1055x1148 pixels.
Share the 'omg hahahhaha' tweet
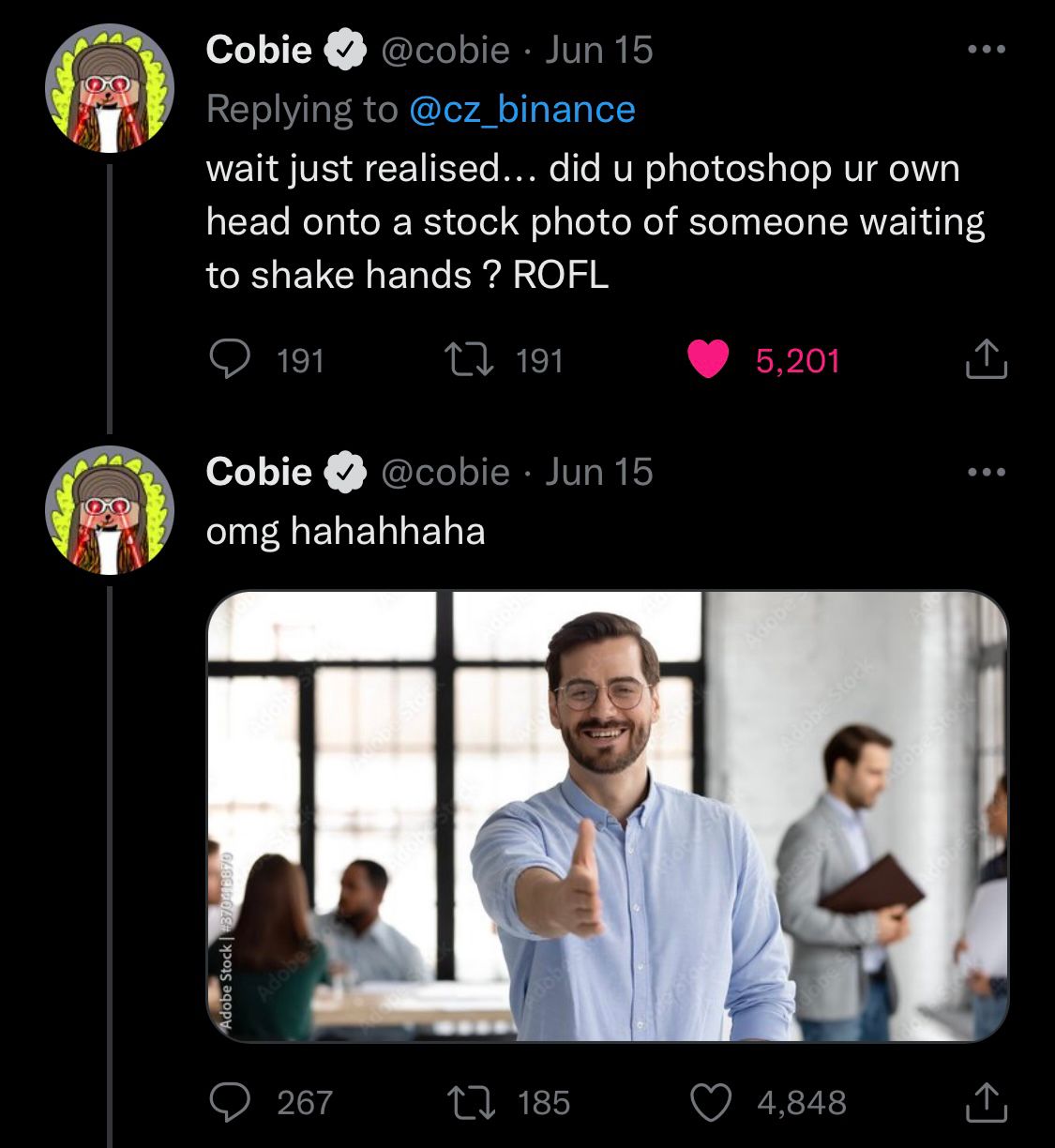coord(987,1102)
